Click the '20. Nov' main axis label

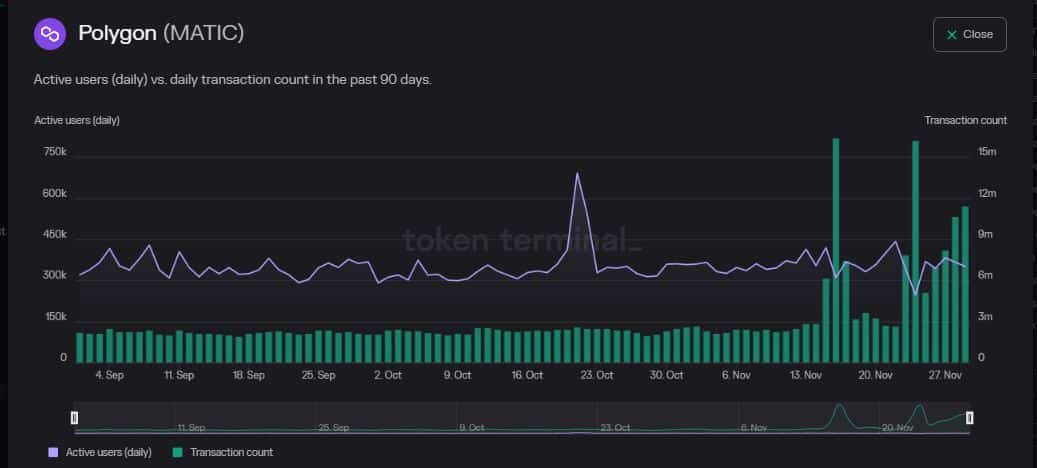pos(876,375)
